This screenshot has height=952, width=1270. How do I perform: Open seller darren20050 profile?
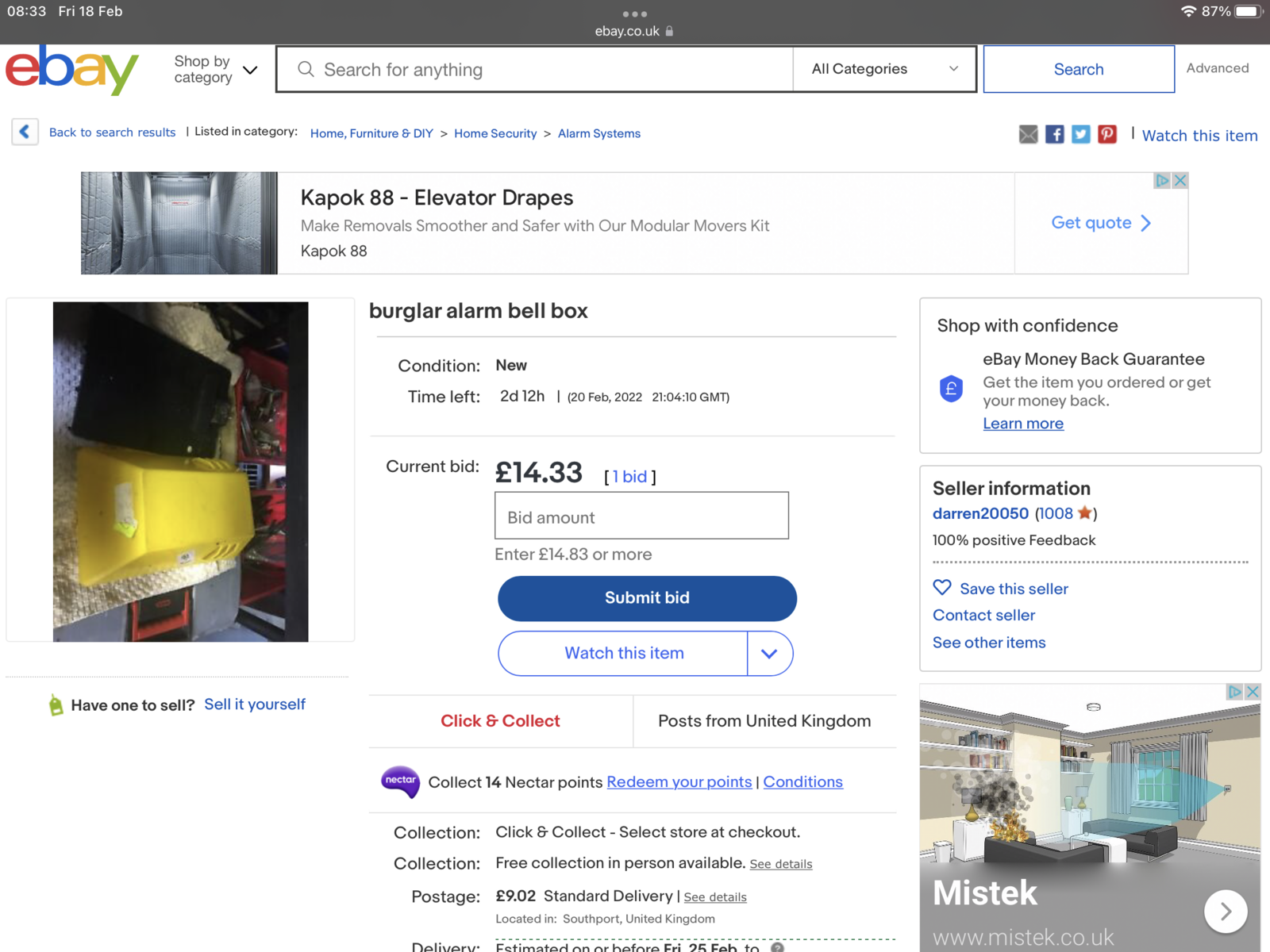tap(980, 513)
